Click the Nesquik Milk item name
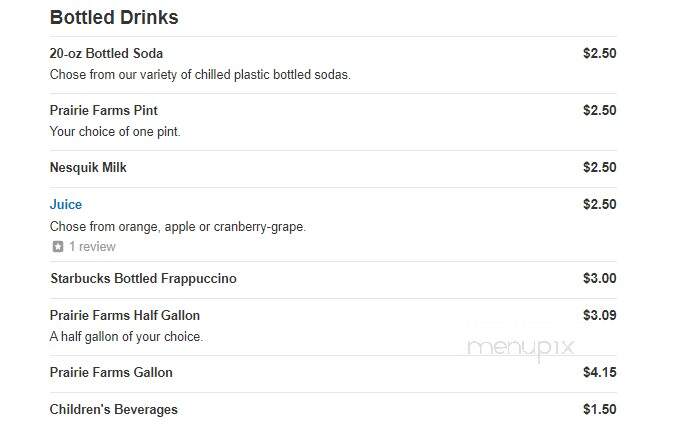Viewport: 700px width, 430px height. click(x=88, y=167)
